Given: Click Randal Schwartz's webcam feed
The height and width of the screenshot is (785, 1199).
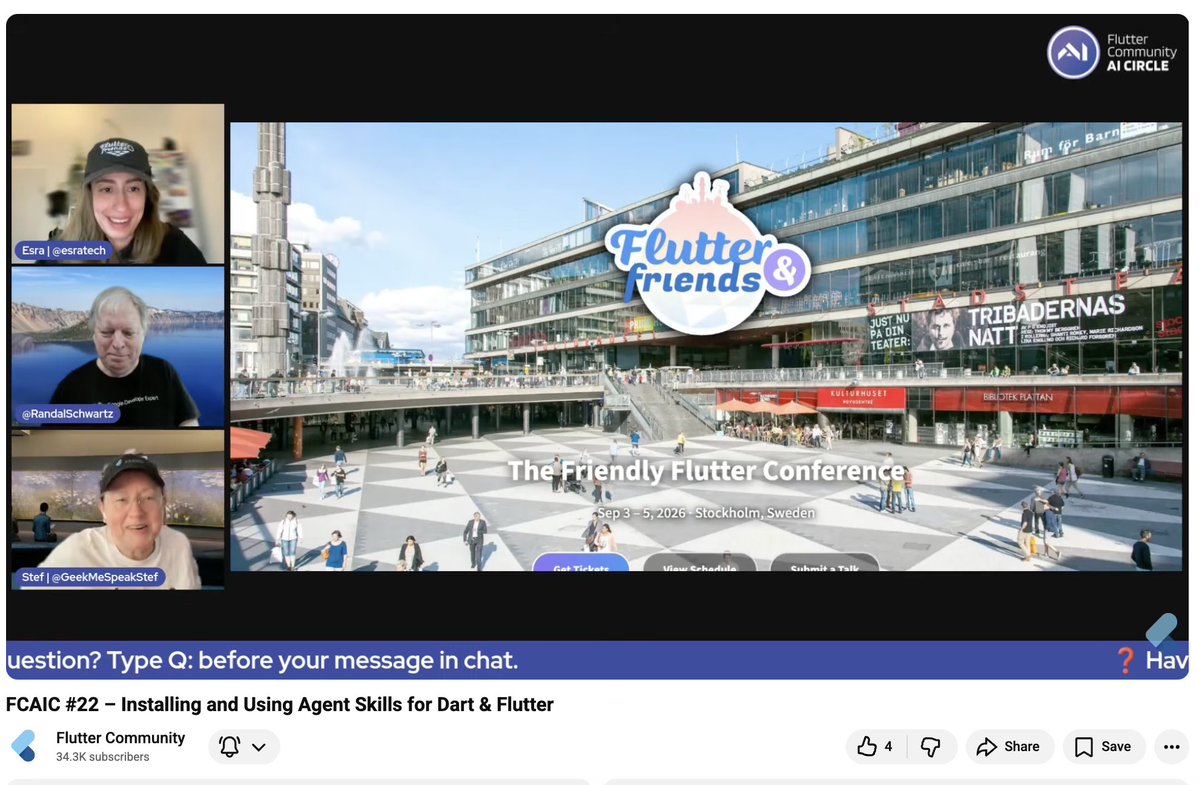Looking at the screenshot, I should click(x=118, y=346).
